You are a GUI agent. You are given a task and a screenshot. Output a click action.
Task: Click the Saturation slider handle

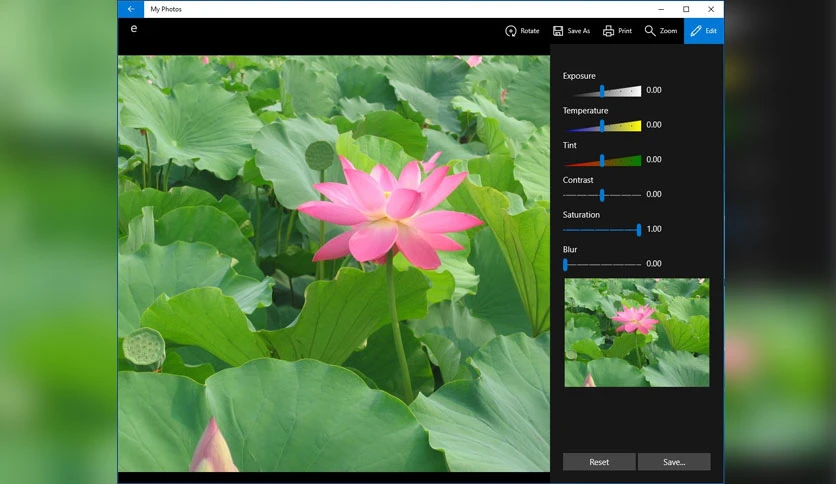click(639, 230)
